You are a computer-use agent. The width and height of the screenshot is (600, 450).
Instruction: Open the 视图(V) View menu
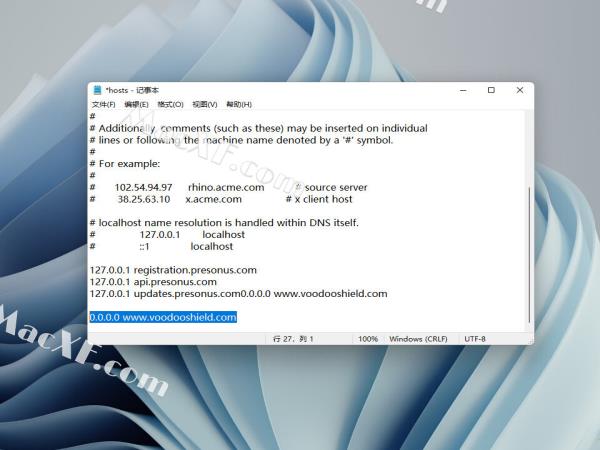pos(205,104)
